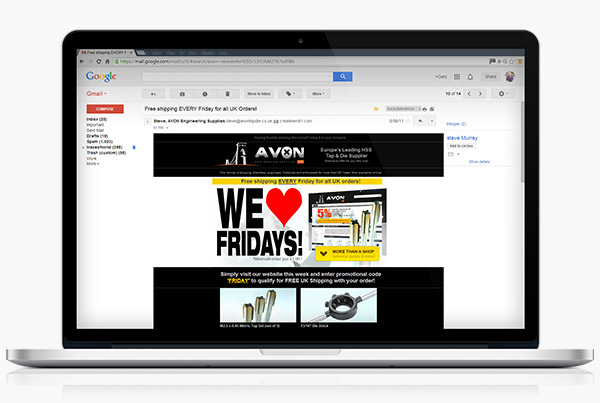
Task: Close the Free shipping browser tab
Action: click(131, 52)
